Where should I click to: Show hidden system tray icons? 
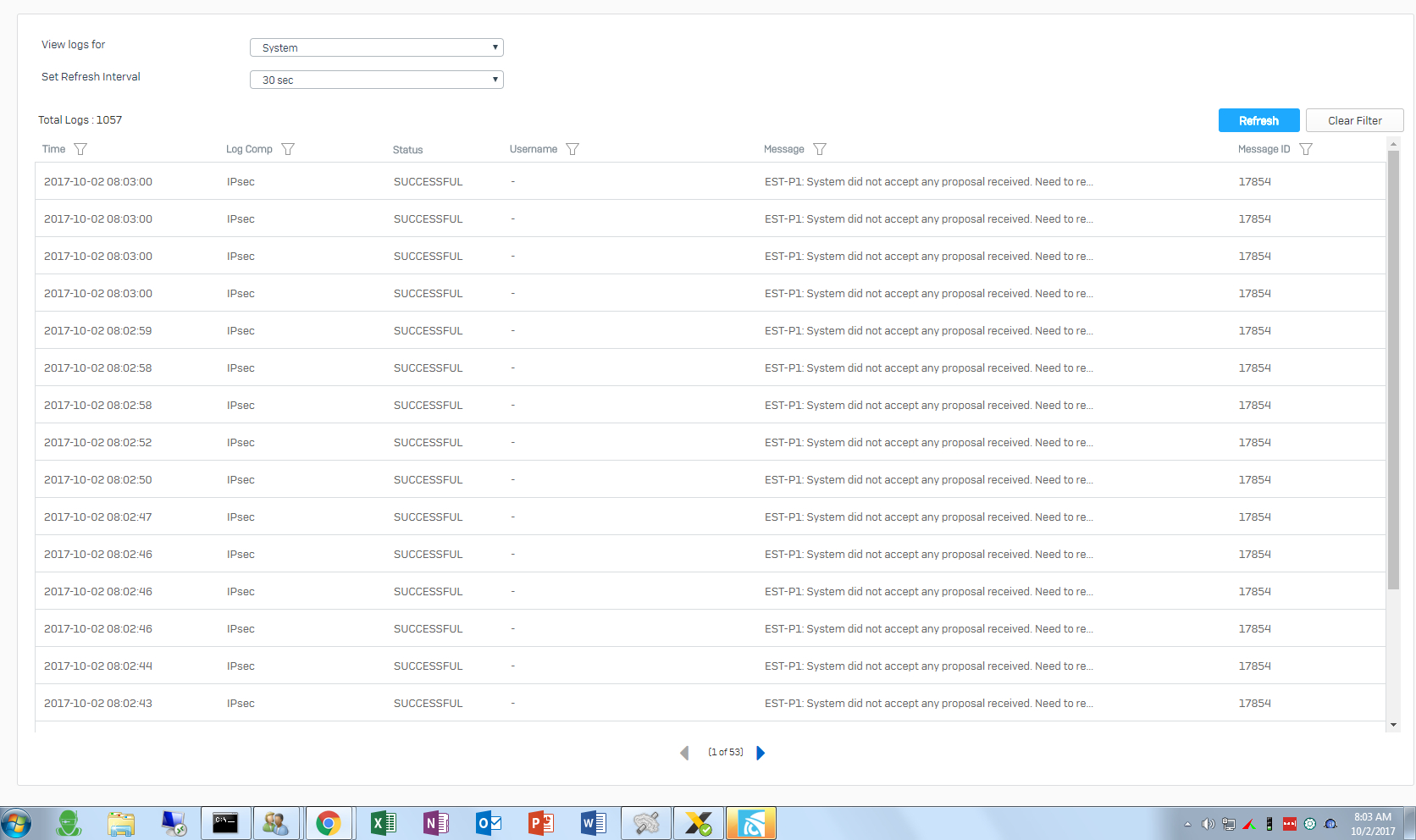(1187, 824)
